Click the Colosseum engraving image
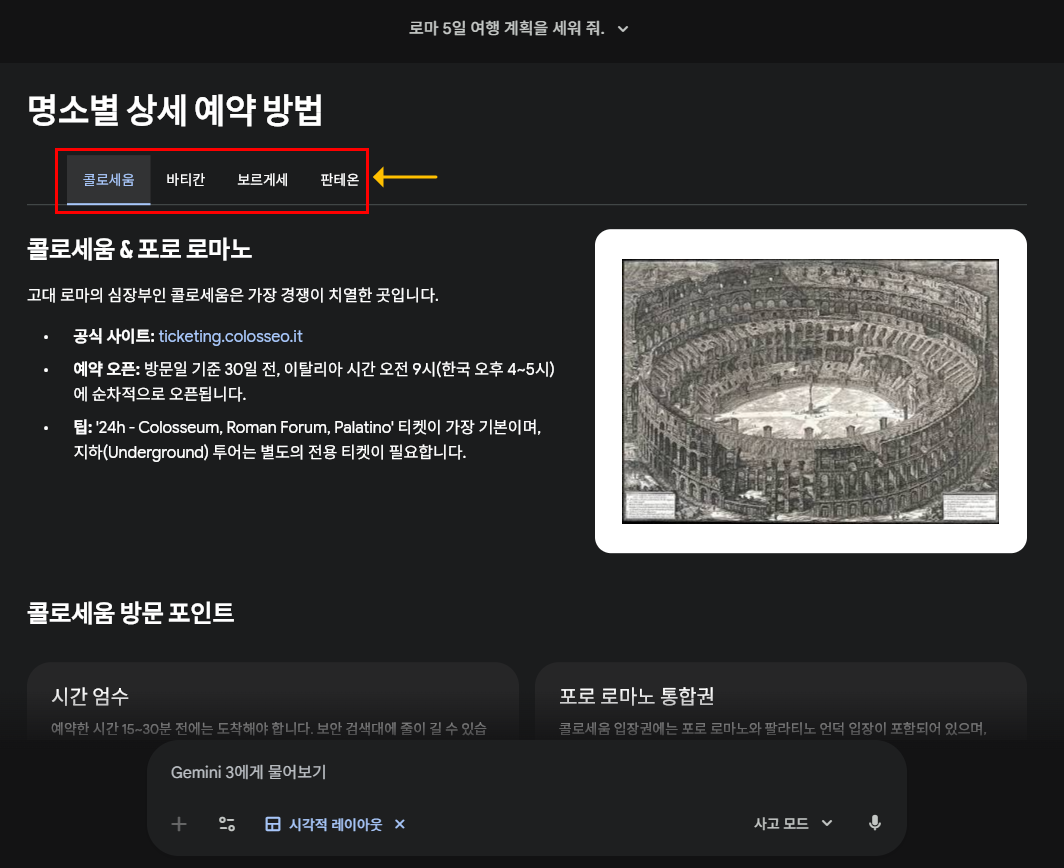This screenshot has height=868, width=1064. coord(810,390)
